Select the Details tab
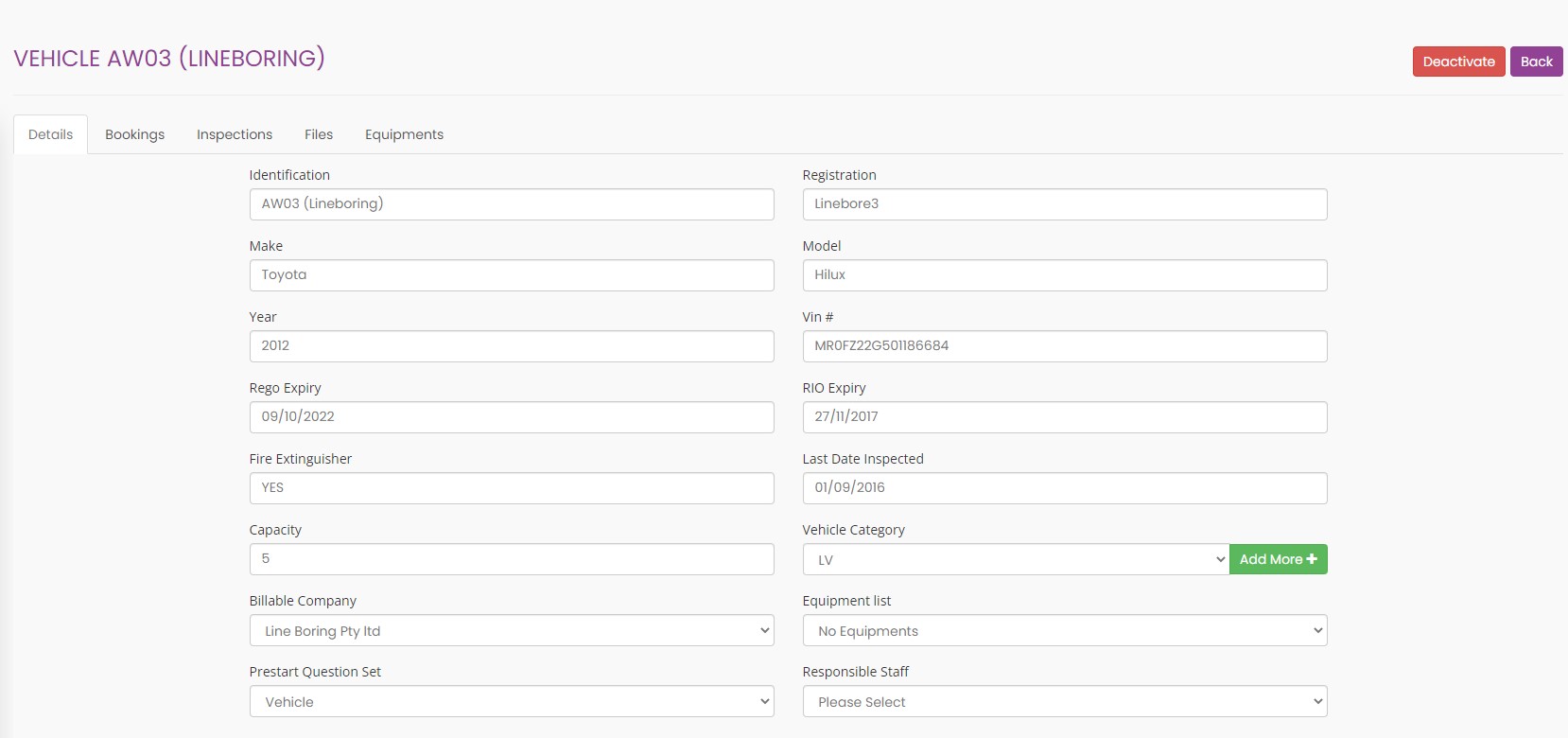This screenshot has width=1568, height=738. click(x=50, y=134)
